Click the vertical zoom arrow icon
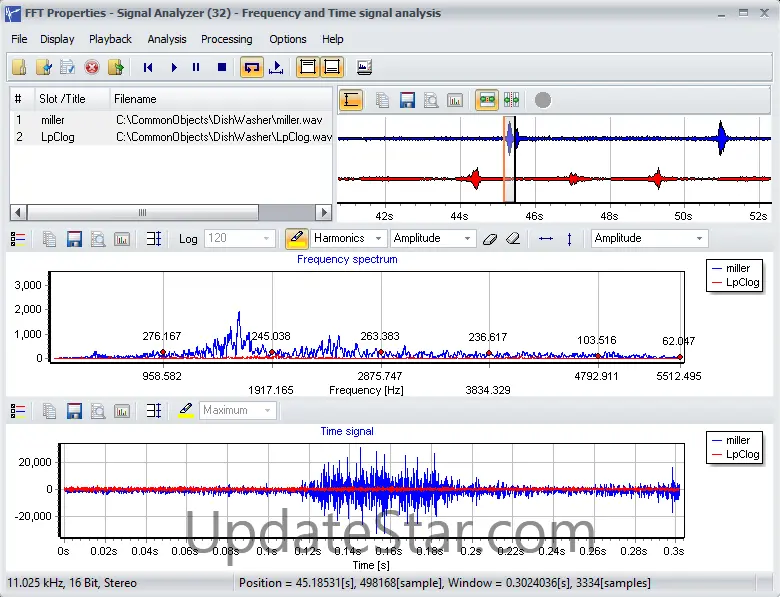780x597 pixels. [569, 239]
